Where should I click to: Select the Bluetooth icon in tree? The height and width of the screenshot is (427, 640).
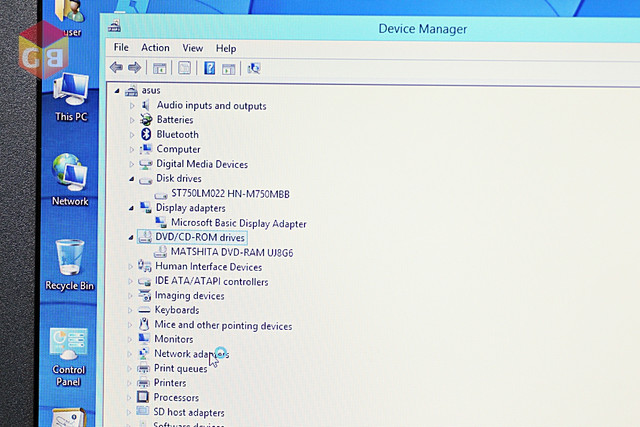tap(146, 134)
